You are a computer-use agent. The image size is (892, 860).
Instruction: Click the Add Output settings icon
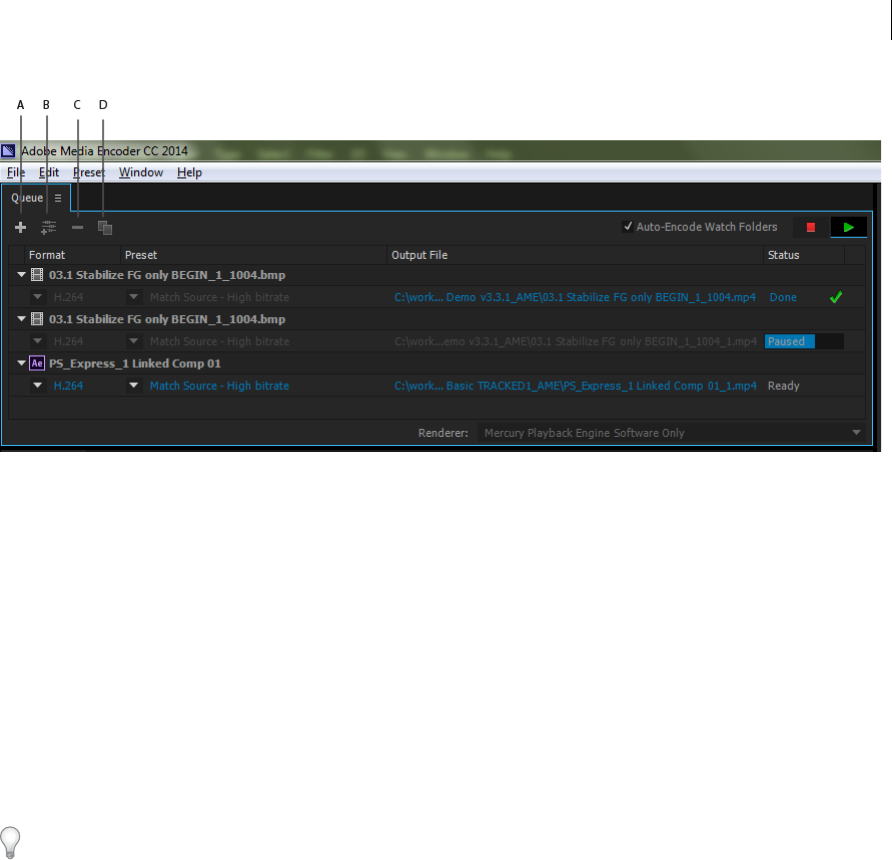pos(48,228)
